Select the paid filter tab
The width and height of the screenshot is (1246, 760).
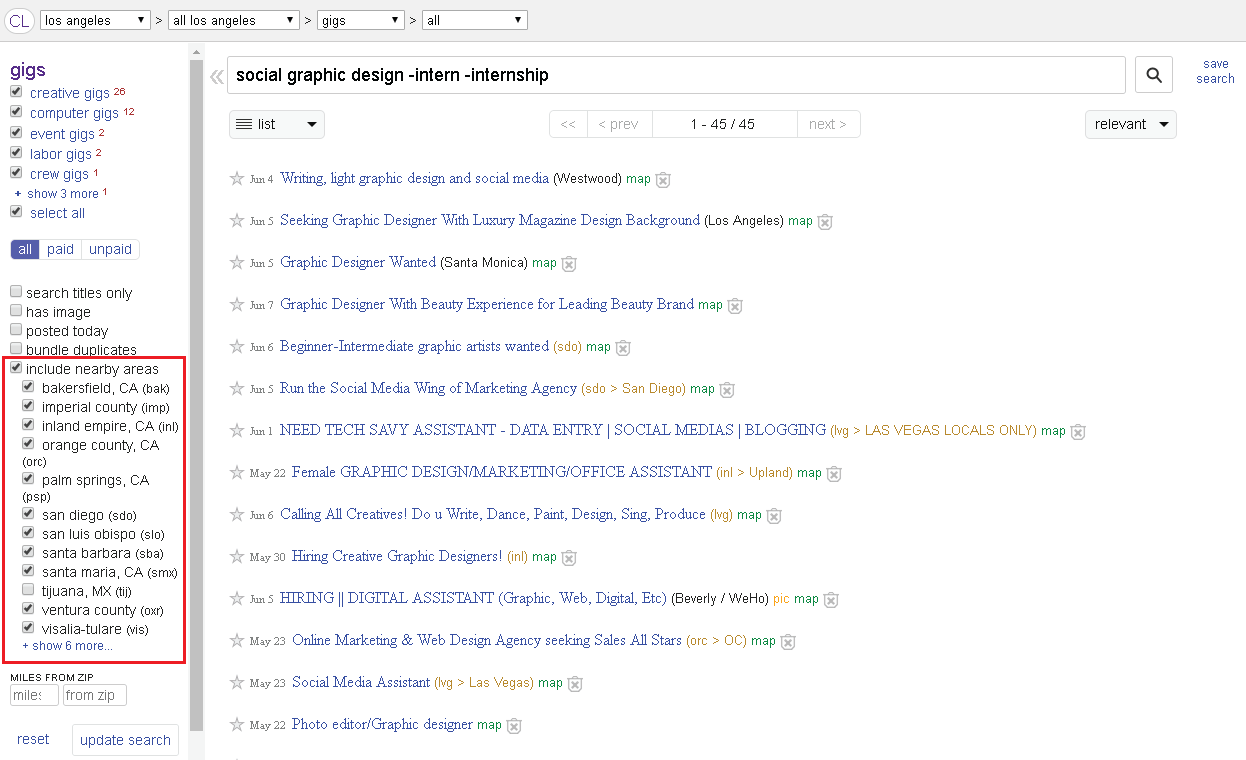tap(60, 249)
